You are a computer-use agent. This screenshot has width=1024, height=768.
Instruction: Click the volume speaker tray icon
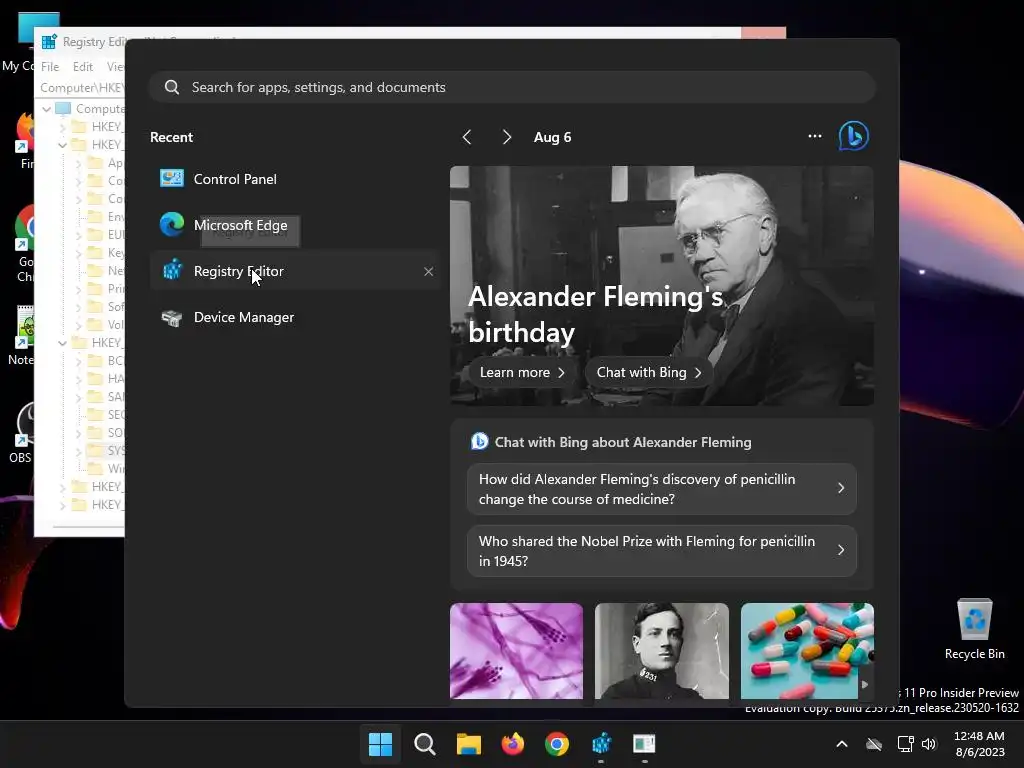929,744
